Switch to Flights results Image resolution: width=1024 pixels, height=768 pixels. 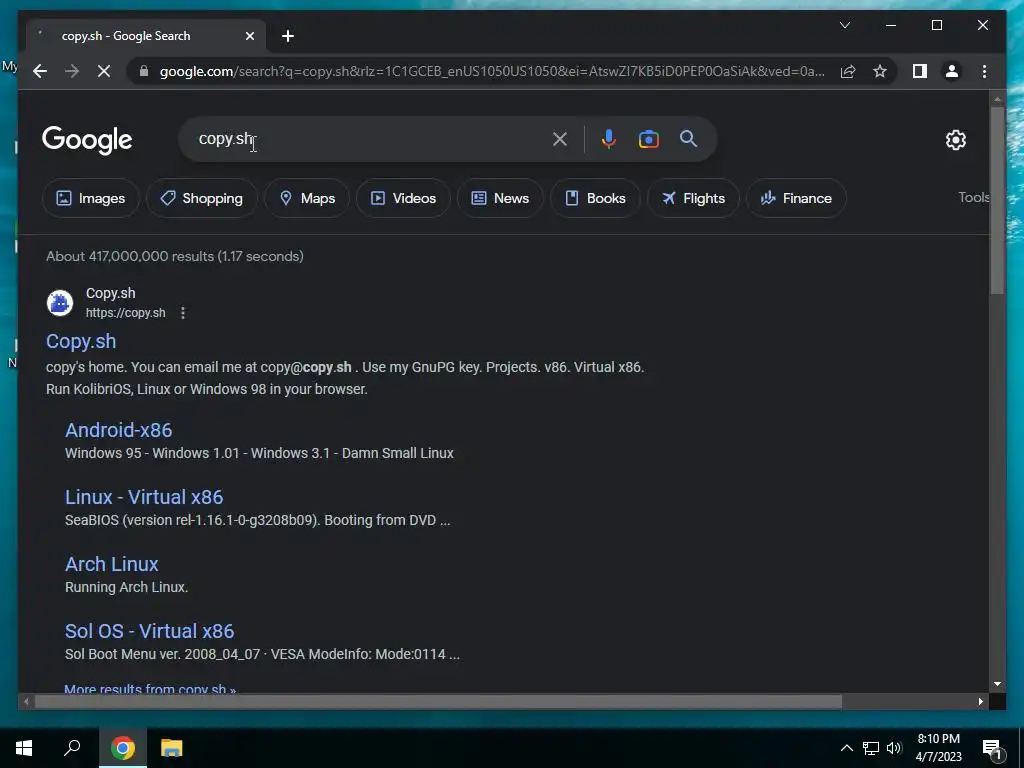click(693, 198)
